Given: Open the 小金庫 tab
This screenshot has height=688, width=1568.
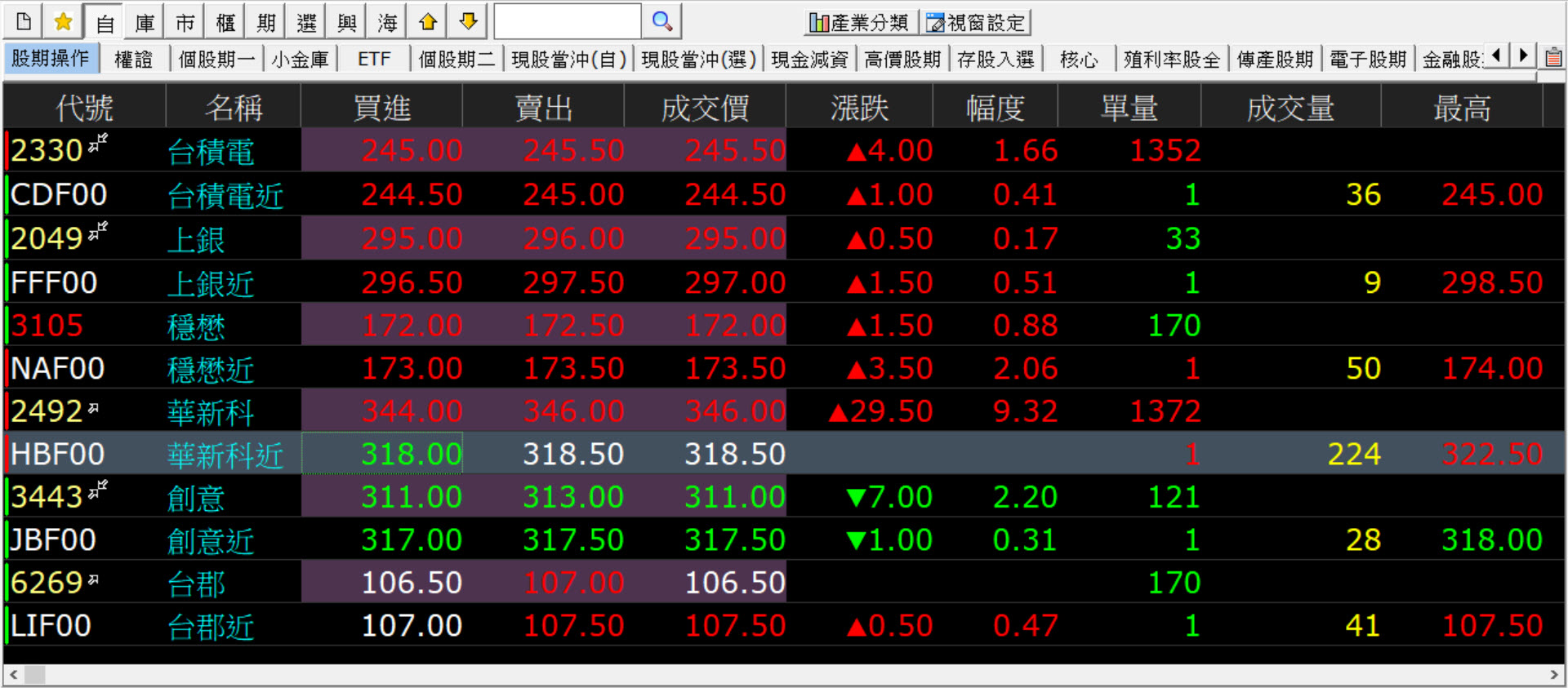Looking at the screenshot, I should (x=300, y=60).
